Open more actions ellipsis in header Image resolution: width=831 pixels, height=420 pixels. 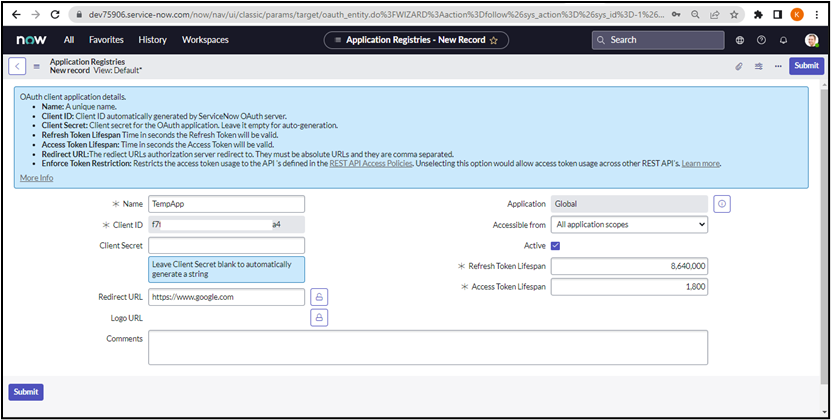pyautogui.click(x=778, y=66)
